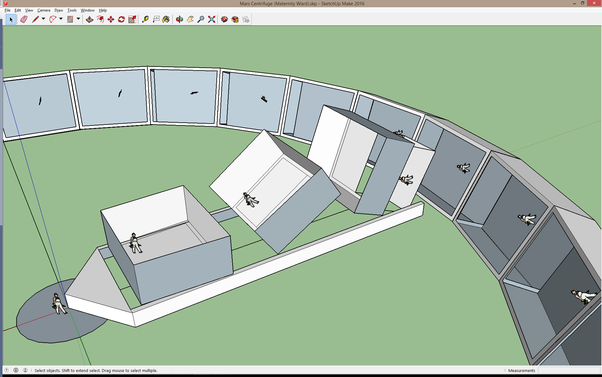The image size is (602, 377).
Task: Activate the Paint Bucket tool
Action: pyautogui.click(x=166, y=19)
